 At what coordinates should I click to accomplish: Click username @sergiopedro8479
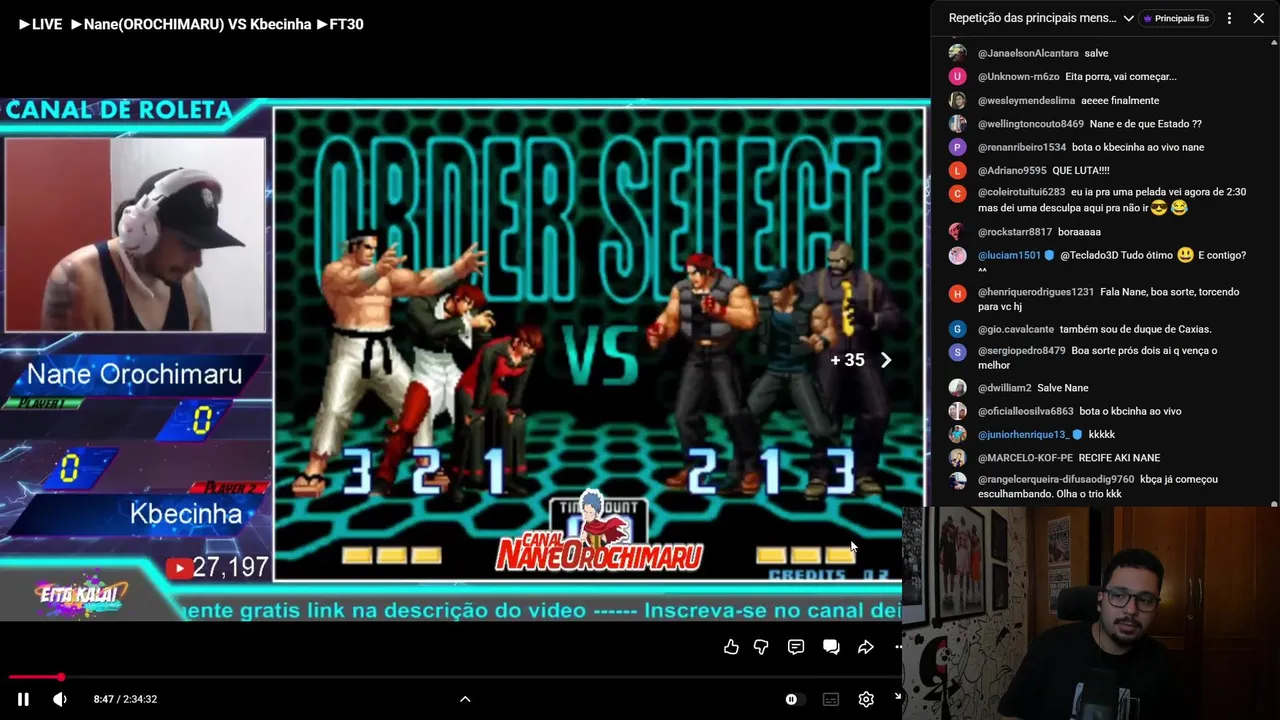pyautogui.click(x=1022, y=351)
